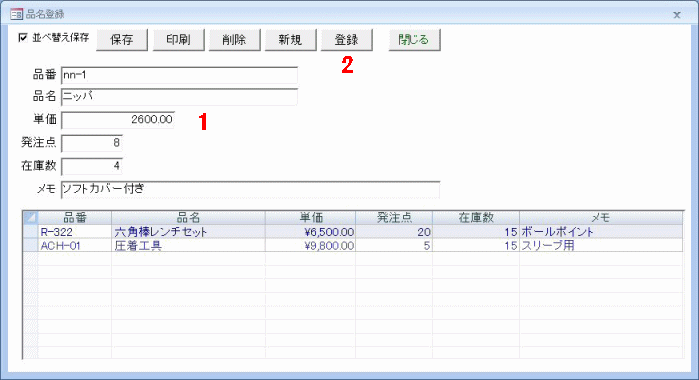Click the 削除 button
This screenshot has height=380, width=699.
pyautogui.click(x=234, y=40)
